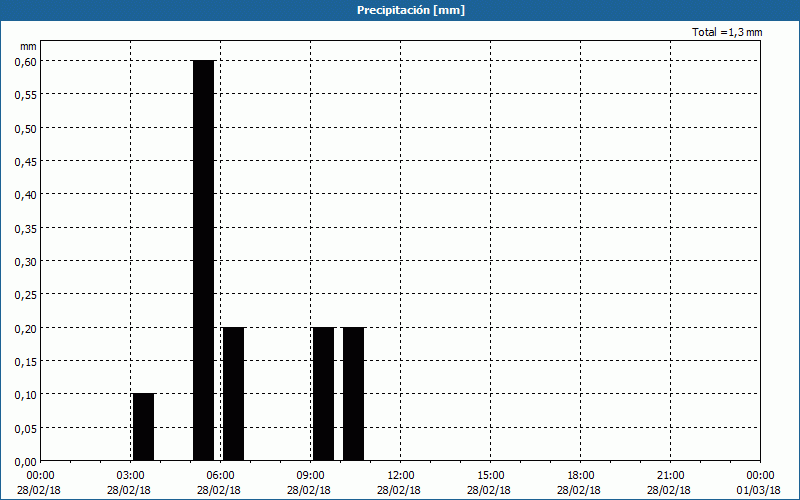Click the 01/03/18 date label
800x500 pixels.
pos(758,491)
